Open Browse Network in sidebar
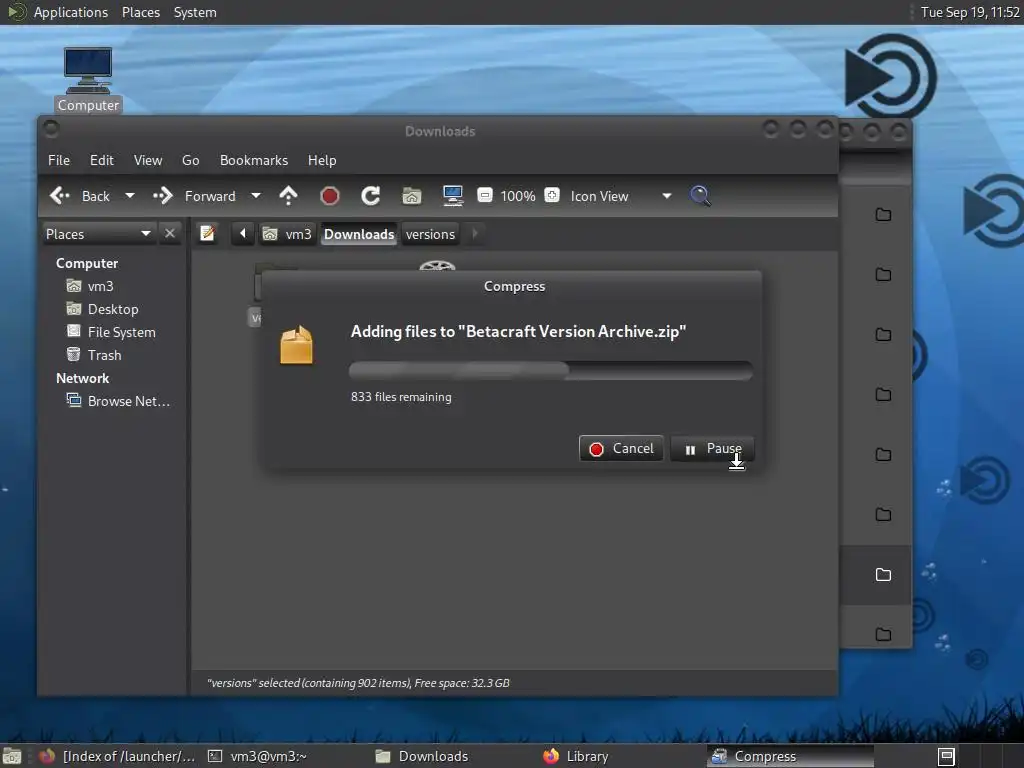This screenshot has height=768, width=1024. [x=118, y=401]
